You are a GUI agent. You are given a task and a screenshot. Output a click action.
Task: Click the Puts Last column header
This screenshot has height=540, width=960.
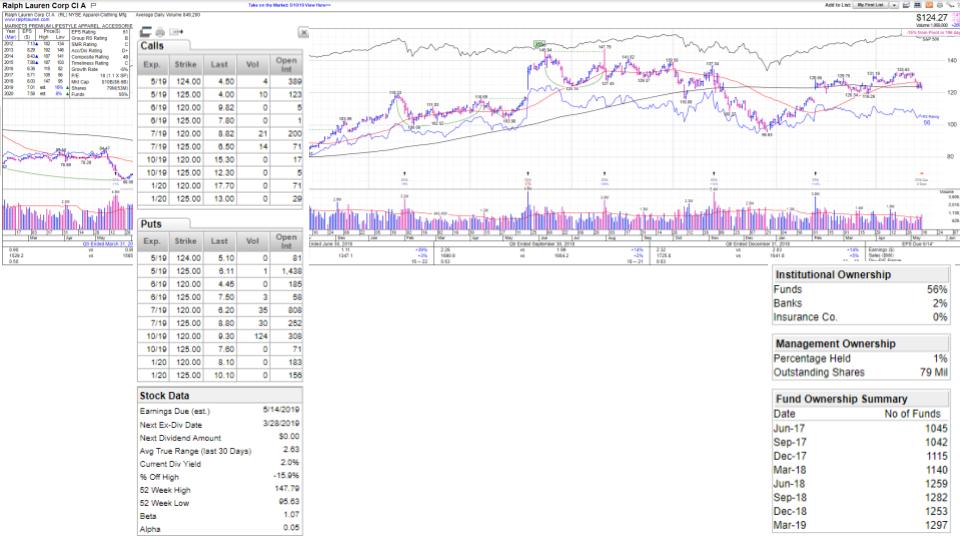[219, 241]
